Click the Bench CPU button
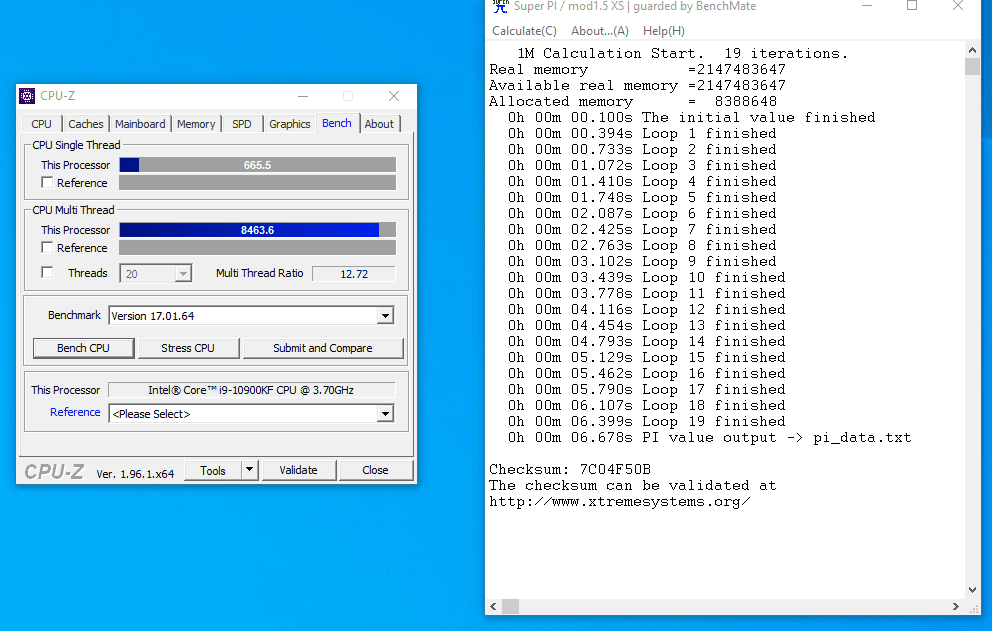This screenshot has height=631, width=992. (x=84, y=348)
